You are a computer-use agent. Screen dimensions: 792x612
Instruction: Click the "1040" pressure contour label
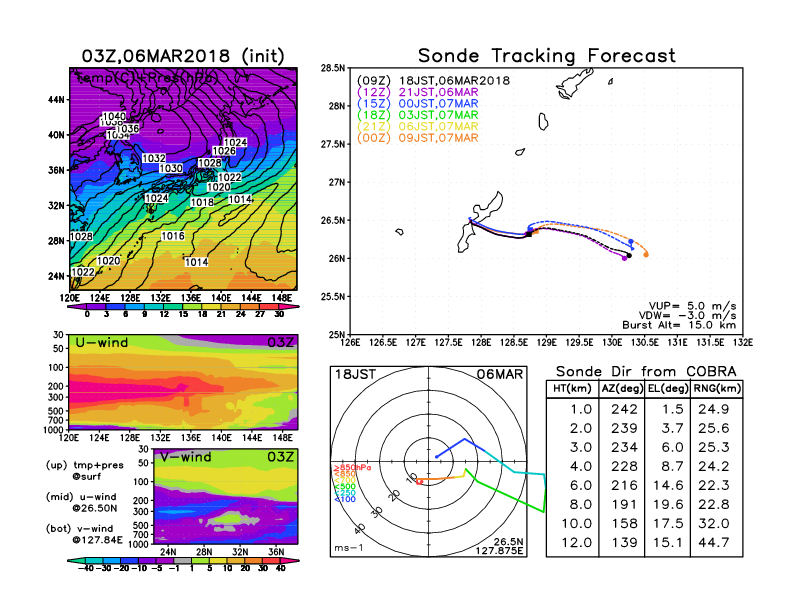pyautogui.click(x=114, y=117)
